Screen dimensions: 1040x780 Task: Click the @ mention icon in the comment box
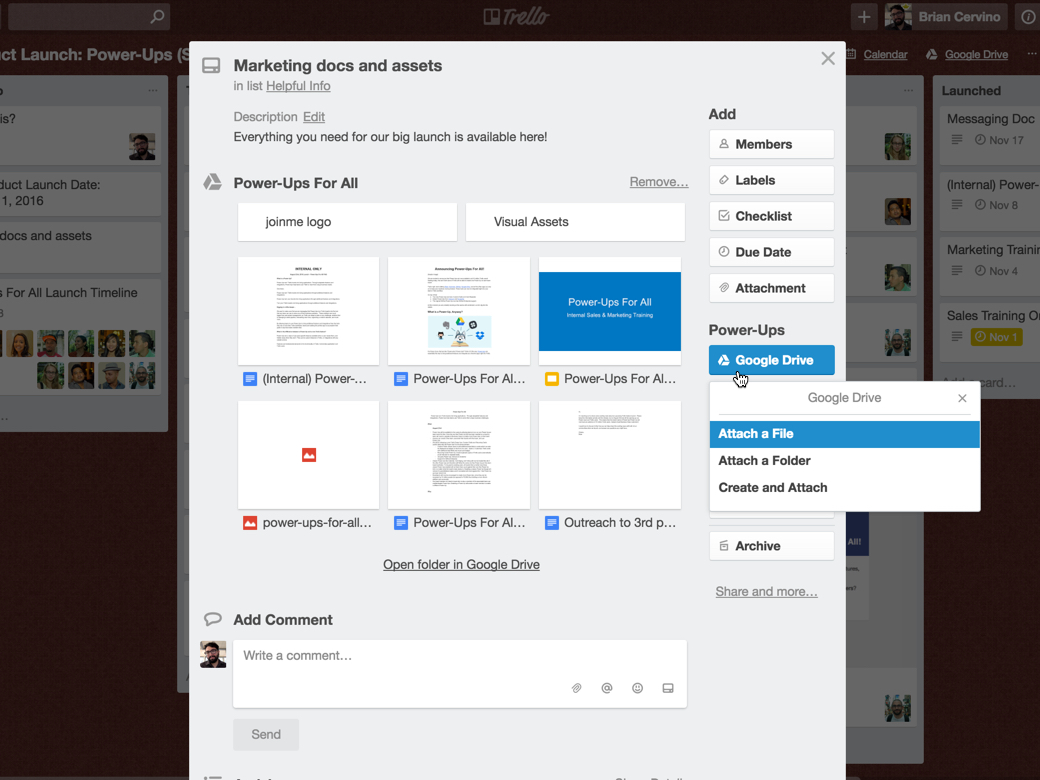[607, 688]
